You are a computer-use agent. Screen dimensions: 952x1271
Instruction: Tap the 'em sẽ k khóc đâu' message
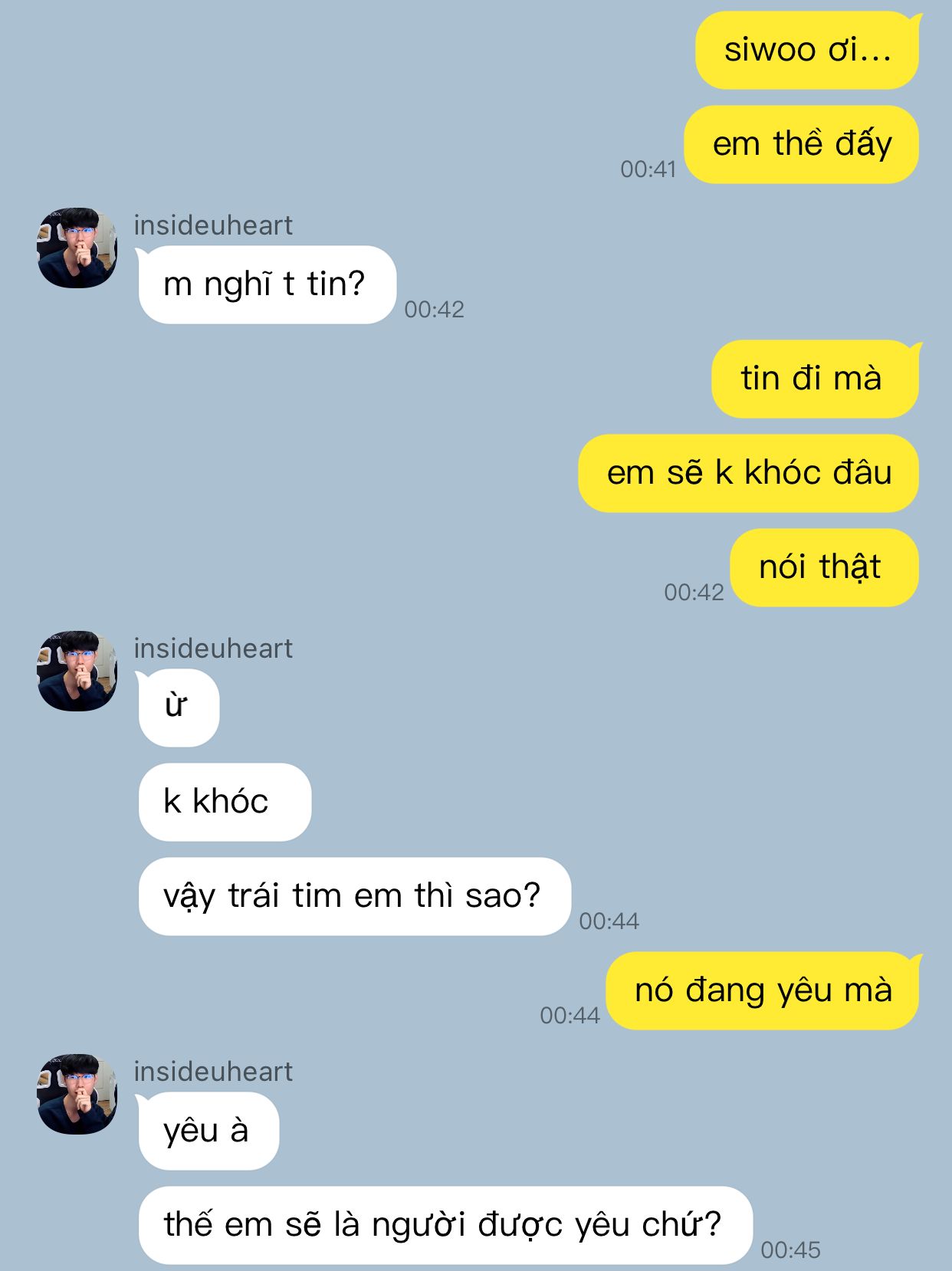click(x=749, y=473)
